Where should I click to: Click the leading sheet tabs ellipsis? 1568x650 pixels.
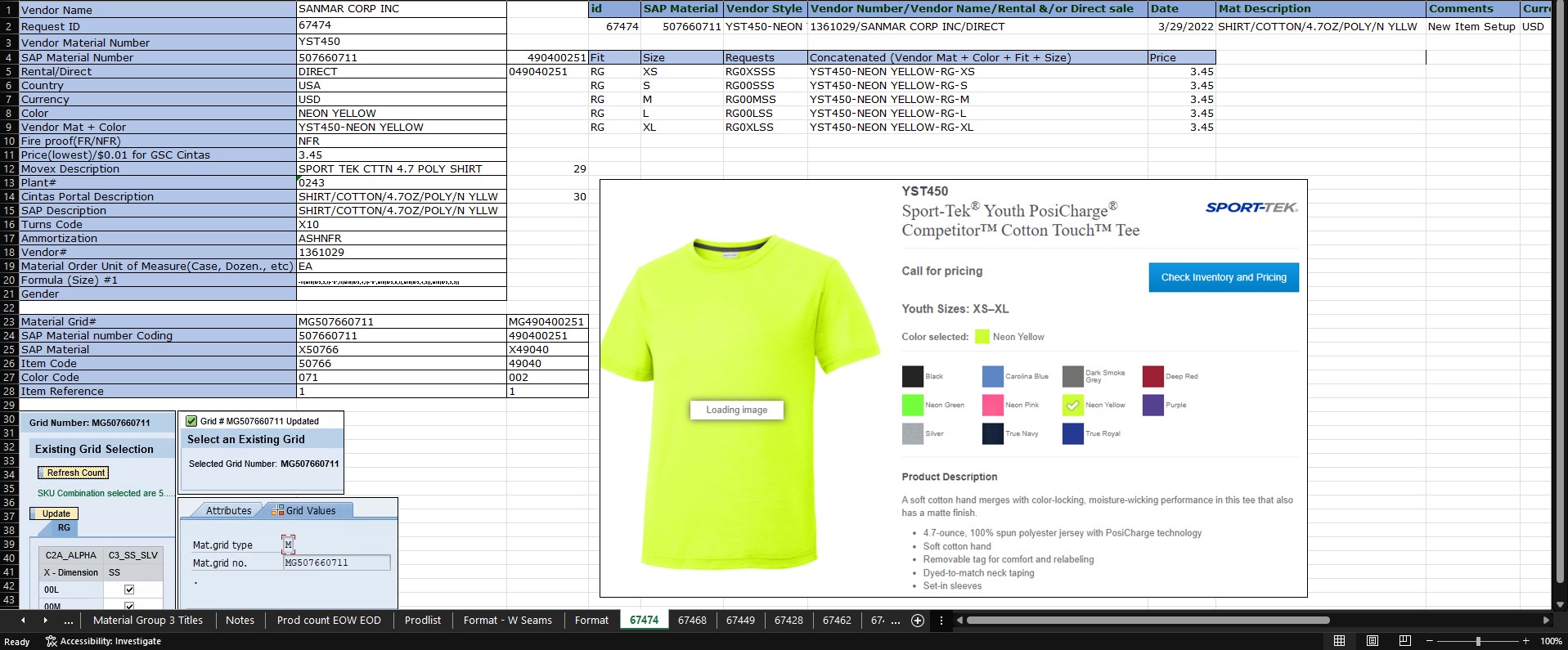pos(69,621)
